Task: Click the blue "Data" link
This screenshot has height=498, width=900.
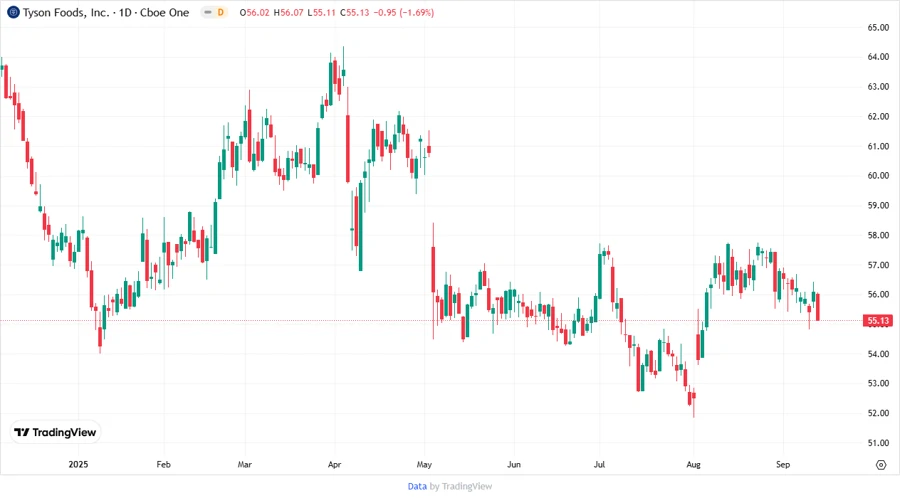Action: (x=417, y=486)
